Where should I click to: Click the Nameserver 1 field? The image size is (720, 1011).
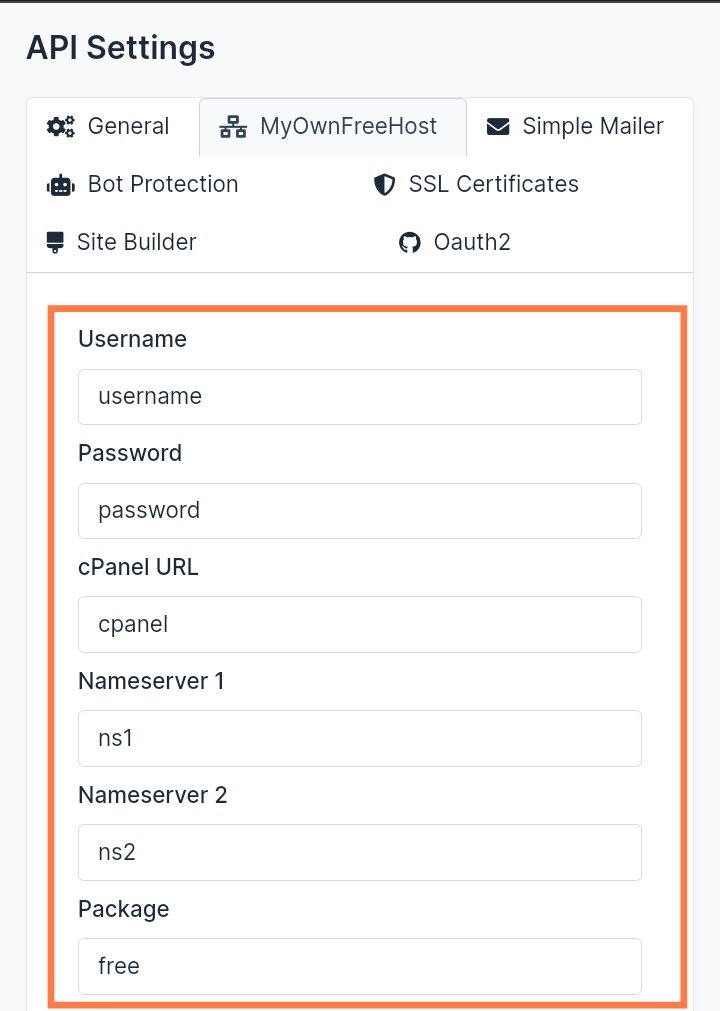pos(360,738)
